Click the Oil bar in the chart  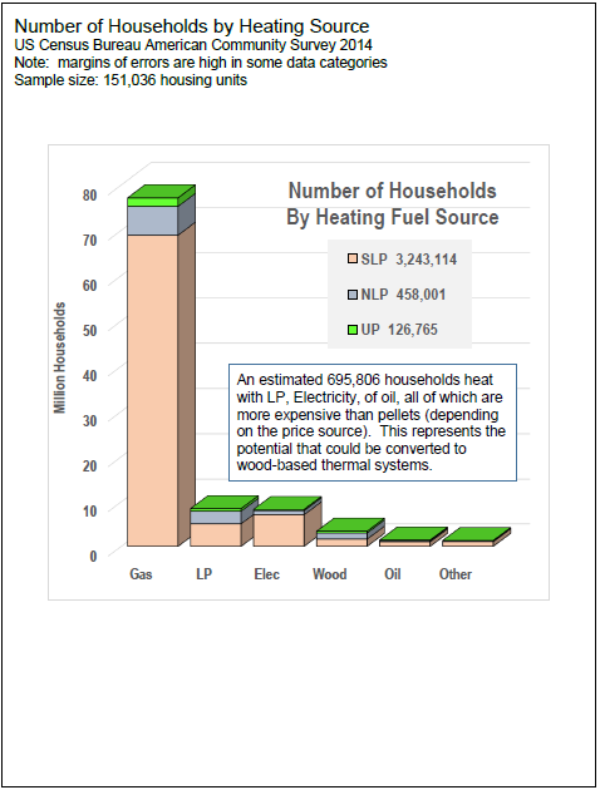coord(405,543)
